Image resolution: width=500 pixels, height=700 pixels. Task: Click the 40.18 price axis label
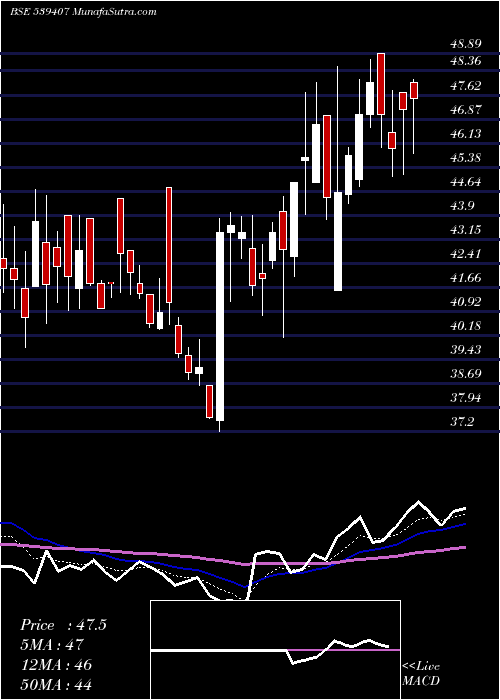tap(466, 326)
